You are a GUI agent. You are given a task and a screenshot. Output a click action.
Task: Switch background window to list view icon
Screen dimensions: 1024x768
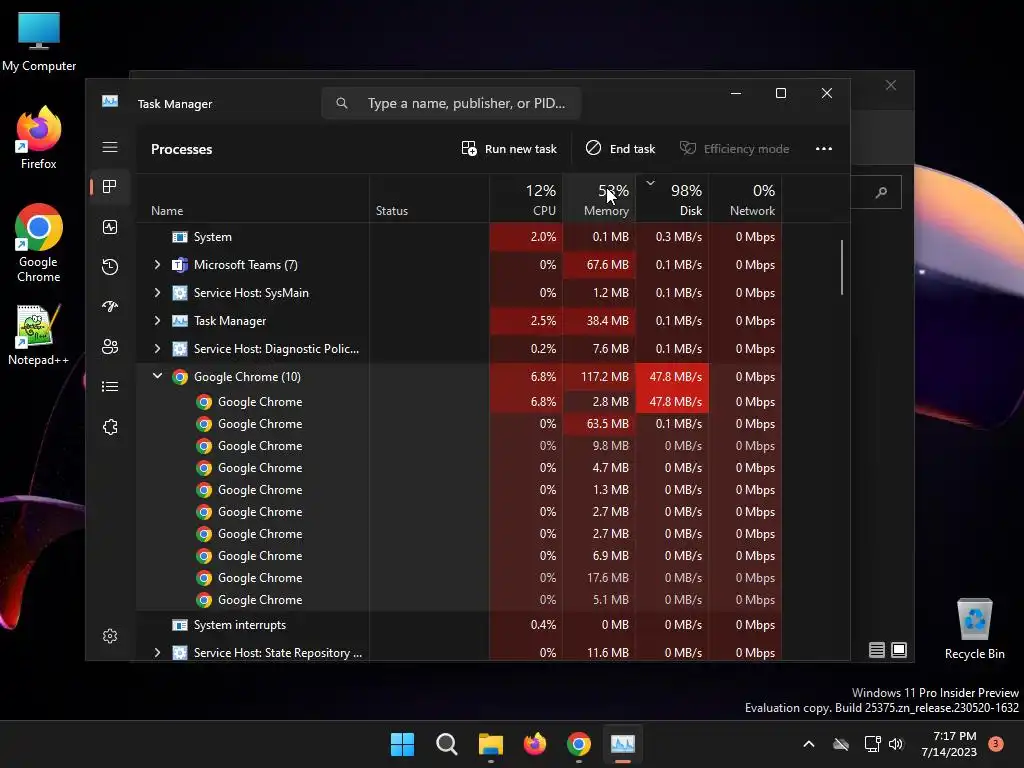876,650
